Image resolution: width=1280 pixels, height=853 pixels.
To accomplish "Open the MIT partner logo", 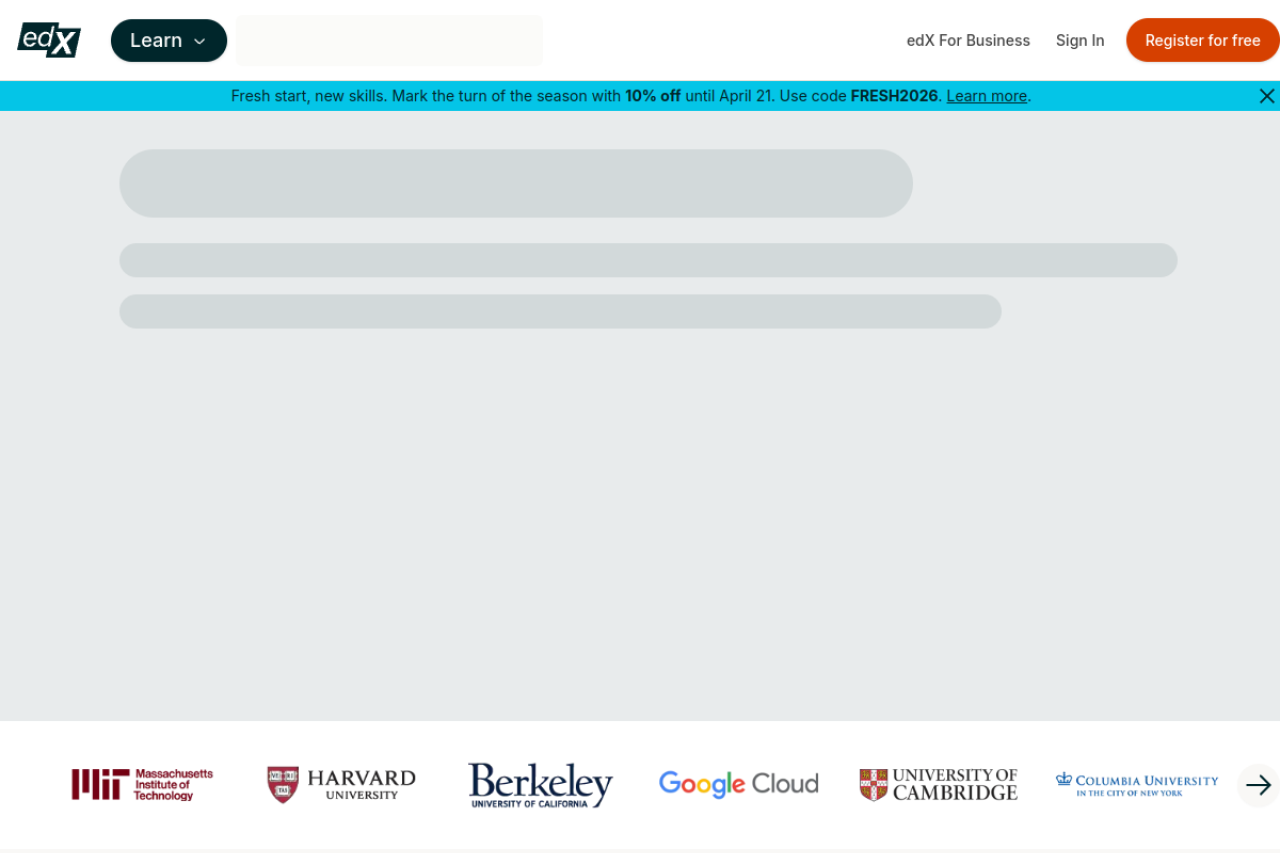I will coord(142,784).
